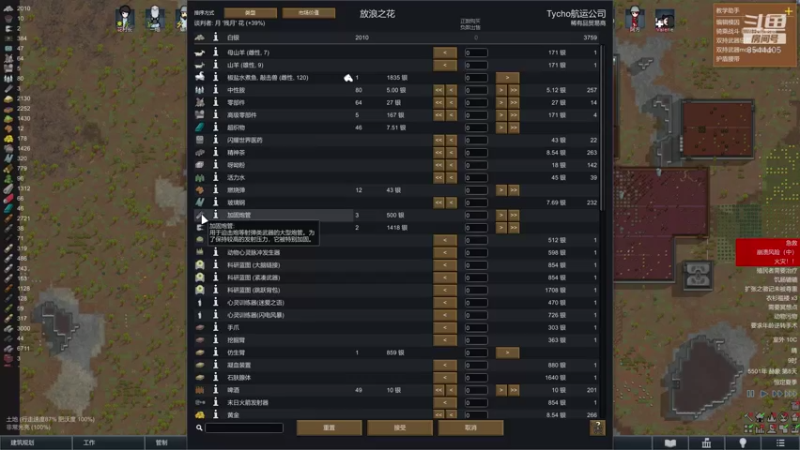Click the quantity field in 啤酒 row
This screenshot has height=450, width=800.
pos(476,390)
